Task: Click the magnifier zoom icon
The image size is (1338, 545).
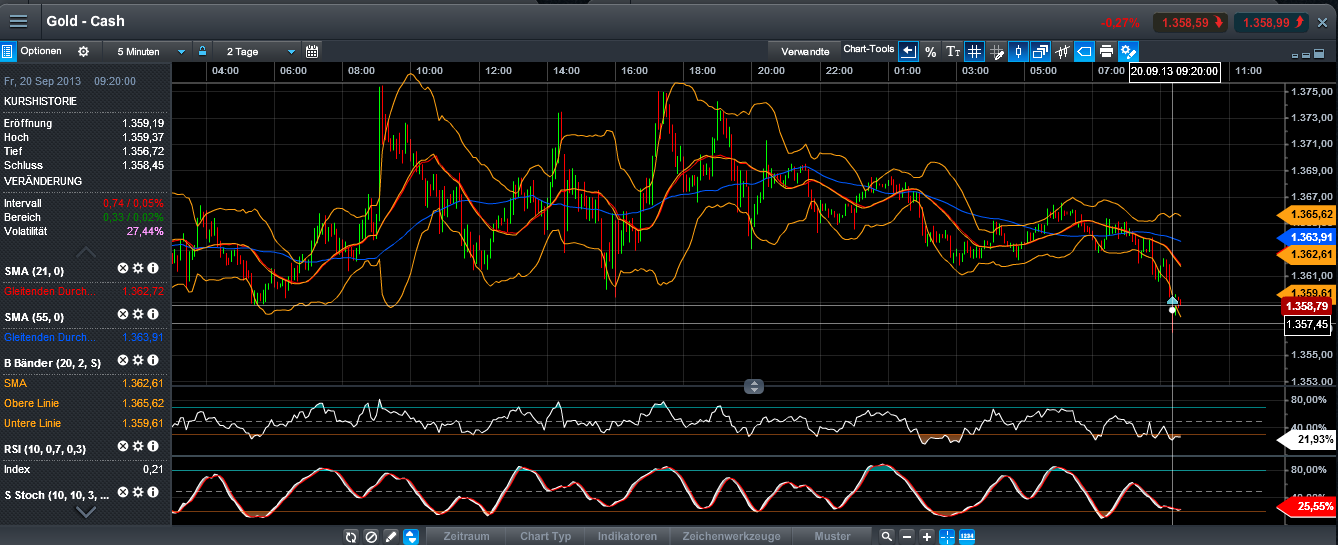Action: click(886, 536)
